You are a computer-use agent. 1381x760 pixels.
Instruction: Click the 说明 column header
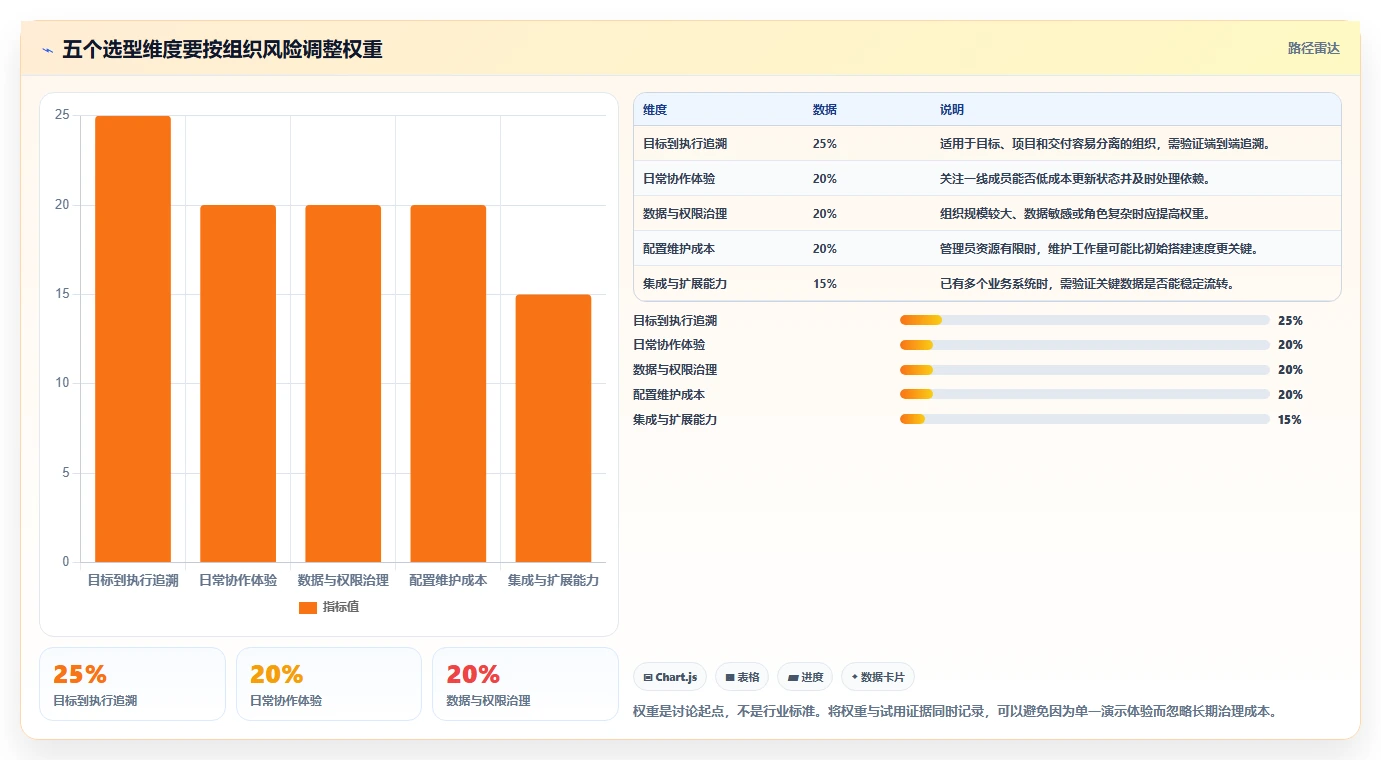952,110
